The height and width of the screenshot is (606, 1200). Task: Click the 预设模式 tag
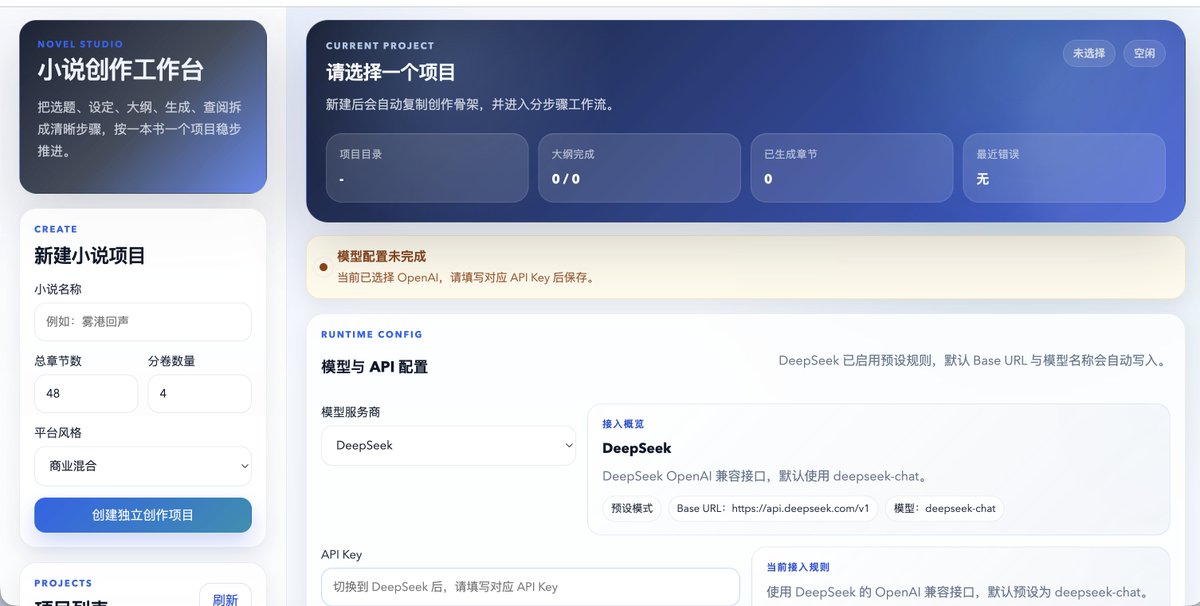[632, 508]
